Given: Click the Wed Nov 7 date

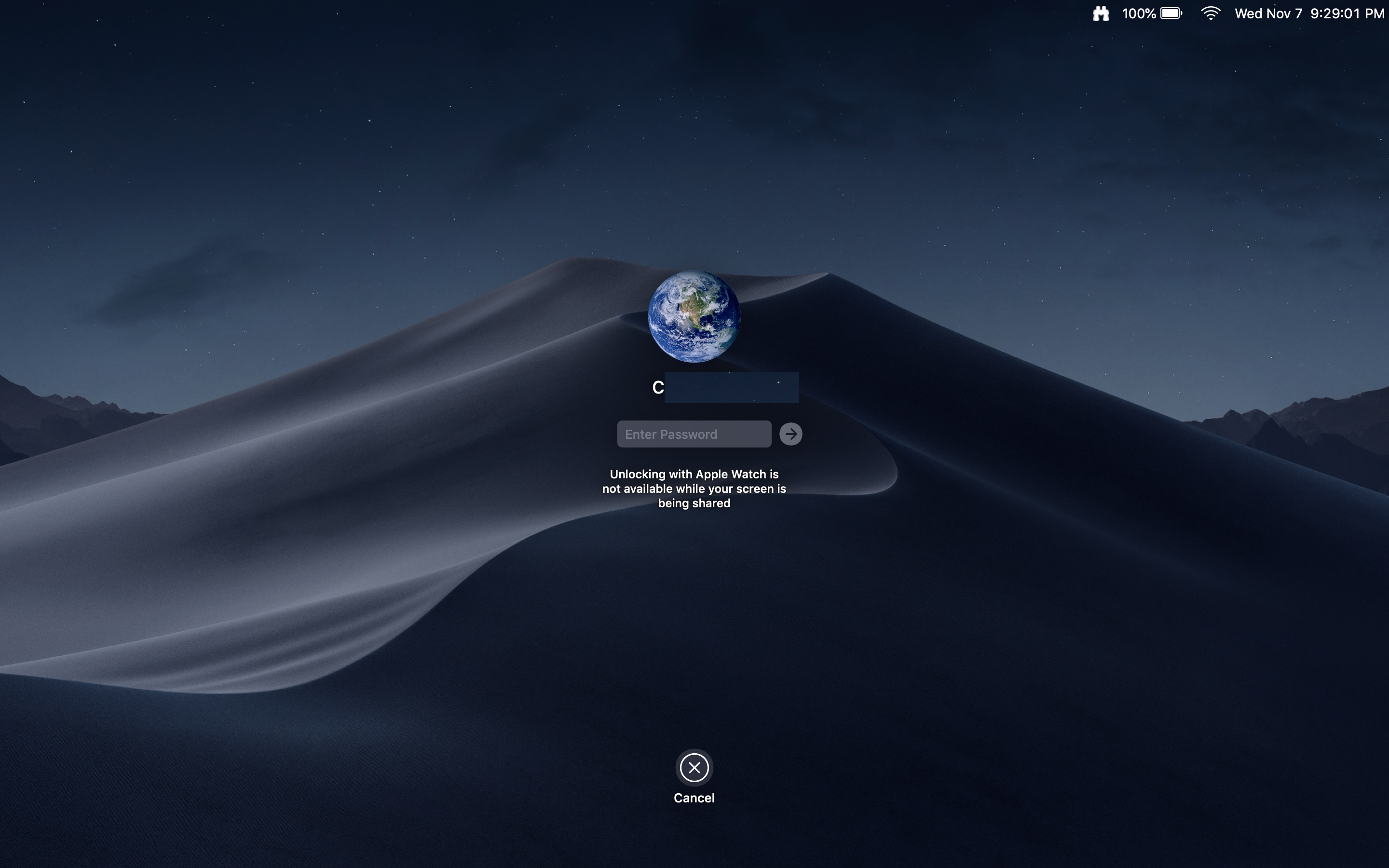Looking at the screenshot, I should (x=1268, y=13).
